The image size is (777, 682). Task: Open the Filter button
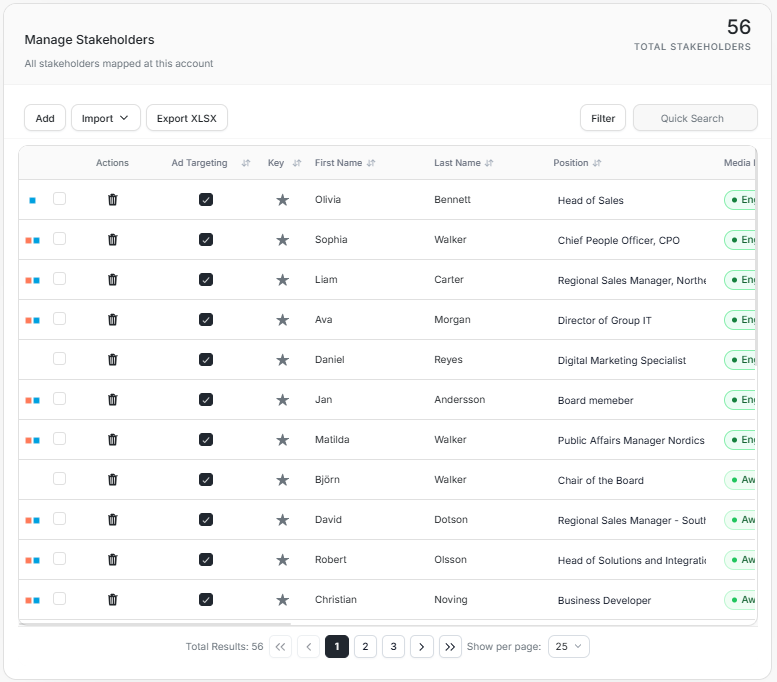(x=603, y=118)
